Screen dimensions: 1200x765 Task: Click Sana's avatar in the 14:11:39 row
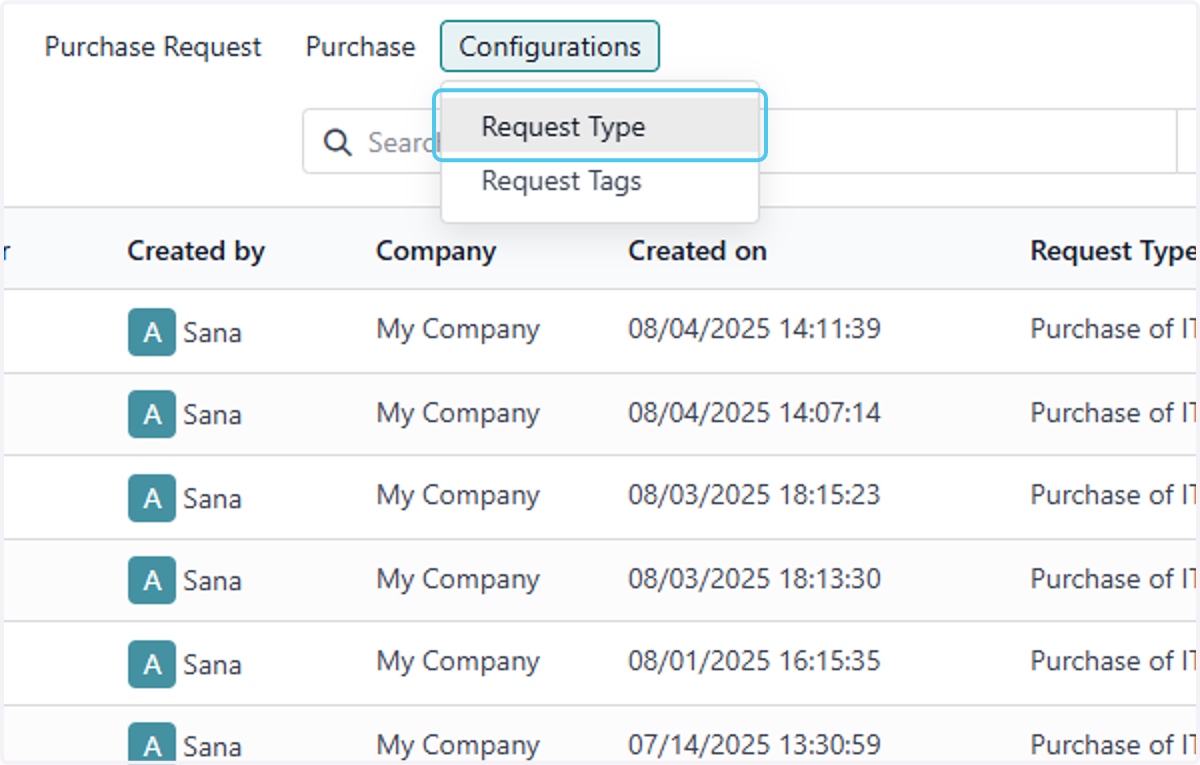pyautogui.click(x=152, y=332)
